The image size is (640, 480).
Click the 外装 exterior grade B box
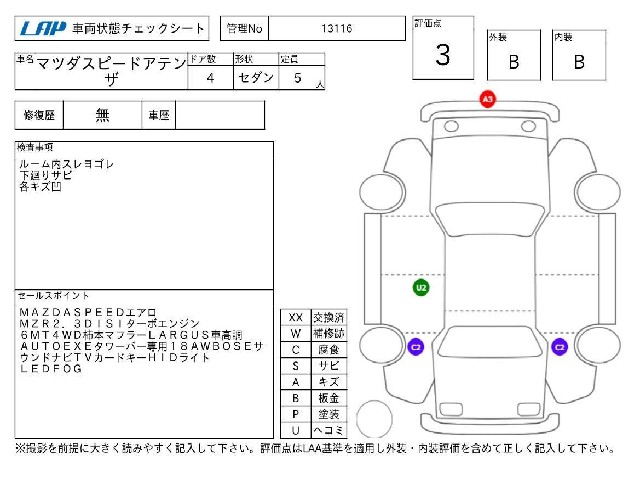514,55
